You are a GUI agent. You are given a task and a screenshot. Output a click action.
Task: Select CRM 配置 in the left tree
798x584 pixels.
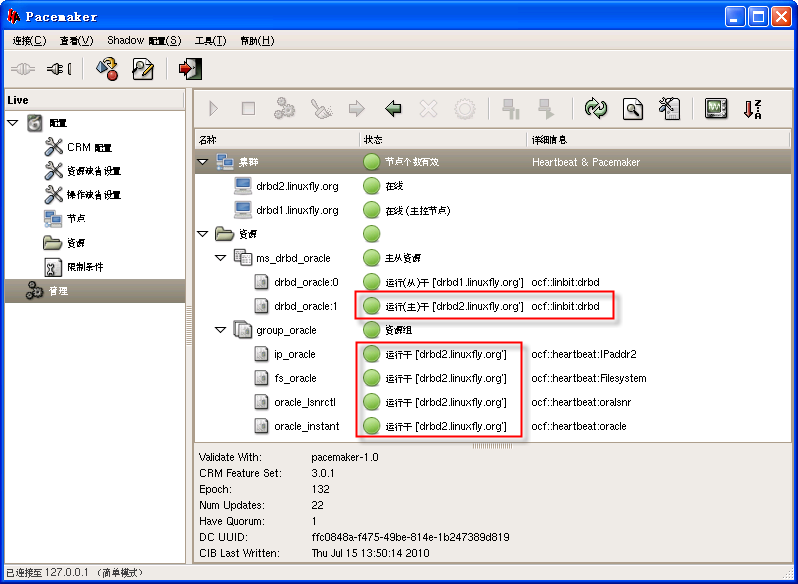pos(89,147)
